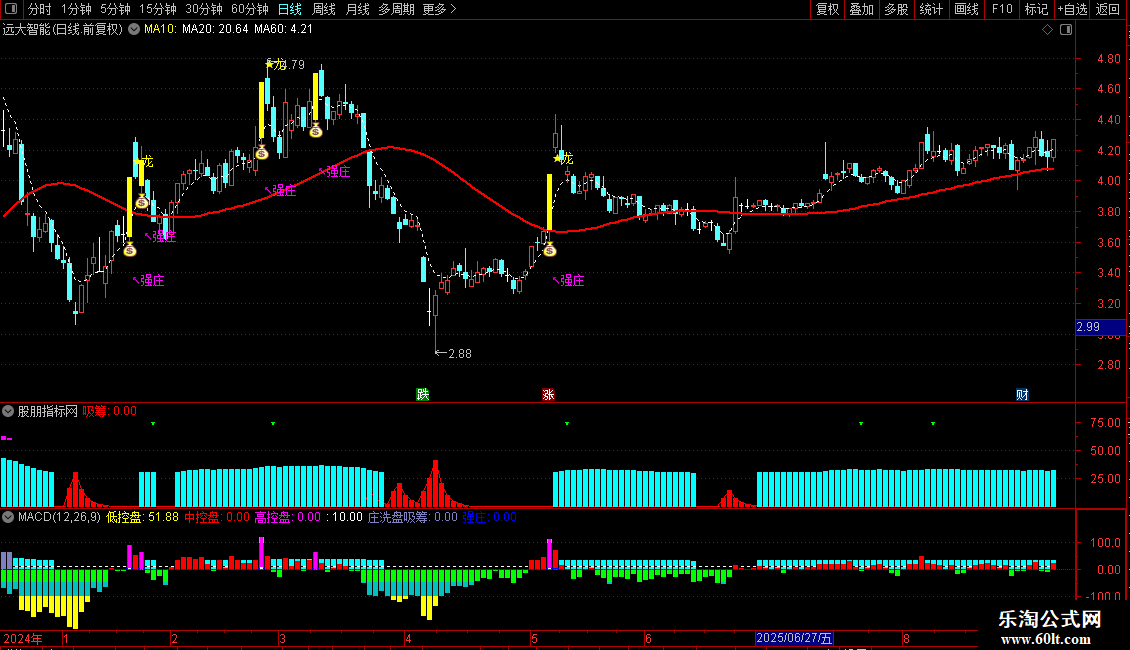The width and height of the screenshot is (1130, 650).
Task: Open the main chart indicator dropdown by 远大智能
Action: (x=134, y=30)
